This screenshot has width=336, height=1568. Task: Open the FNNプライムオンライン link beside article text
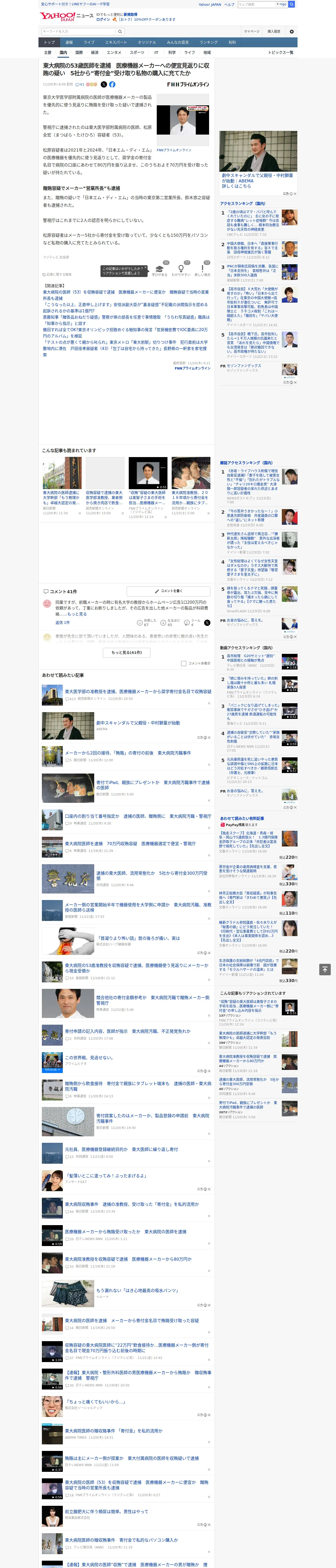coord(174,150)
